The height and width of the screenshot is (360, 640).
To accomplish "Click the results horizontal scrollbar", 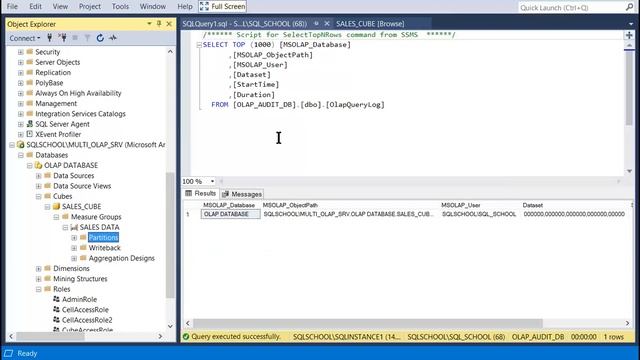I will pyautogui.click(x=367, y=323).
